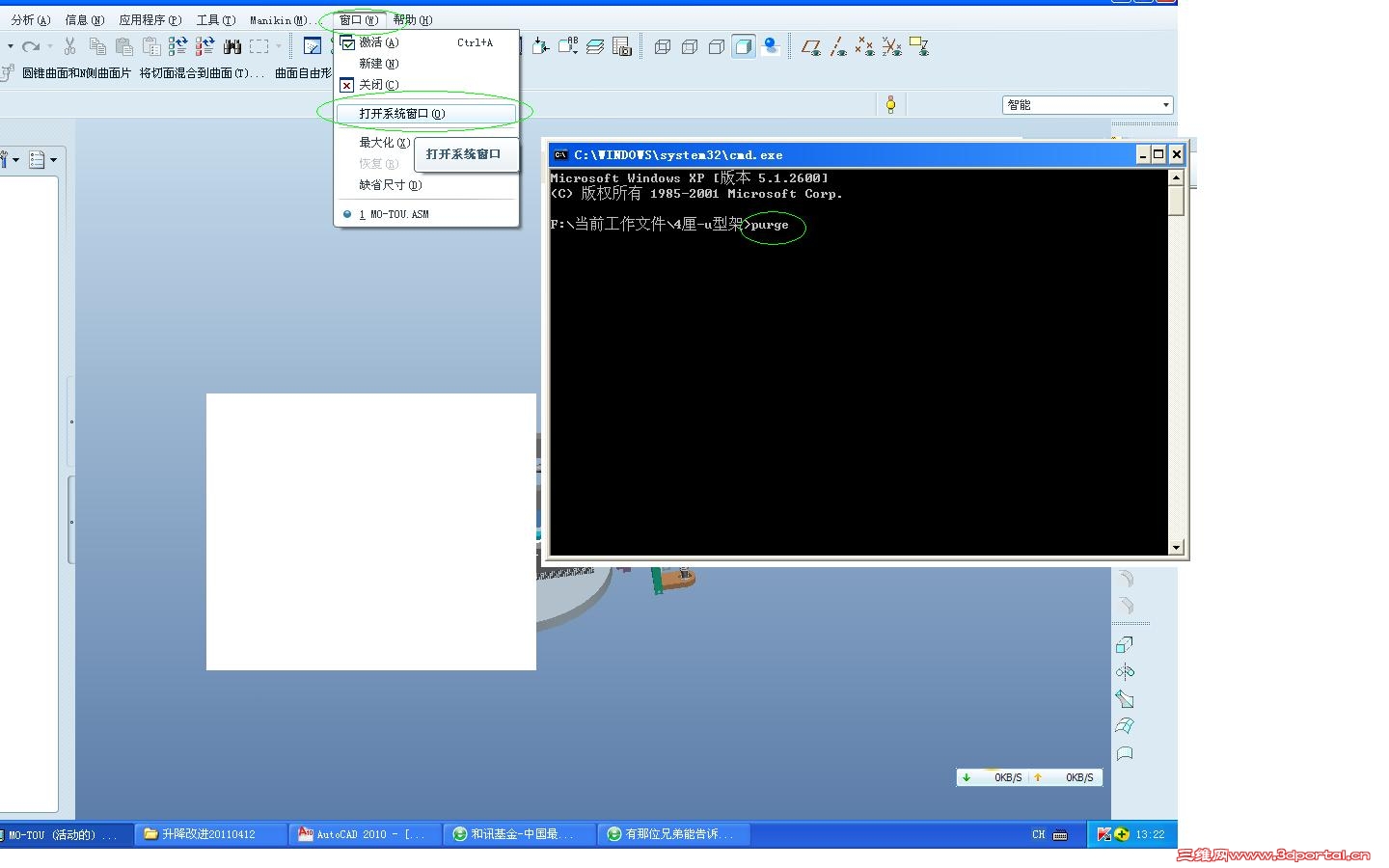Open the view manager icon

coord(622,46)
